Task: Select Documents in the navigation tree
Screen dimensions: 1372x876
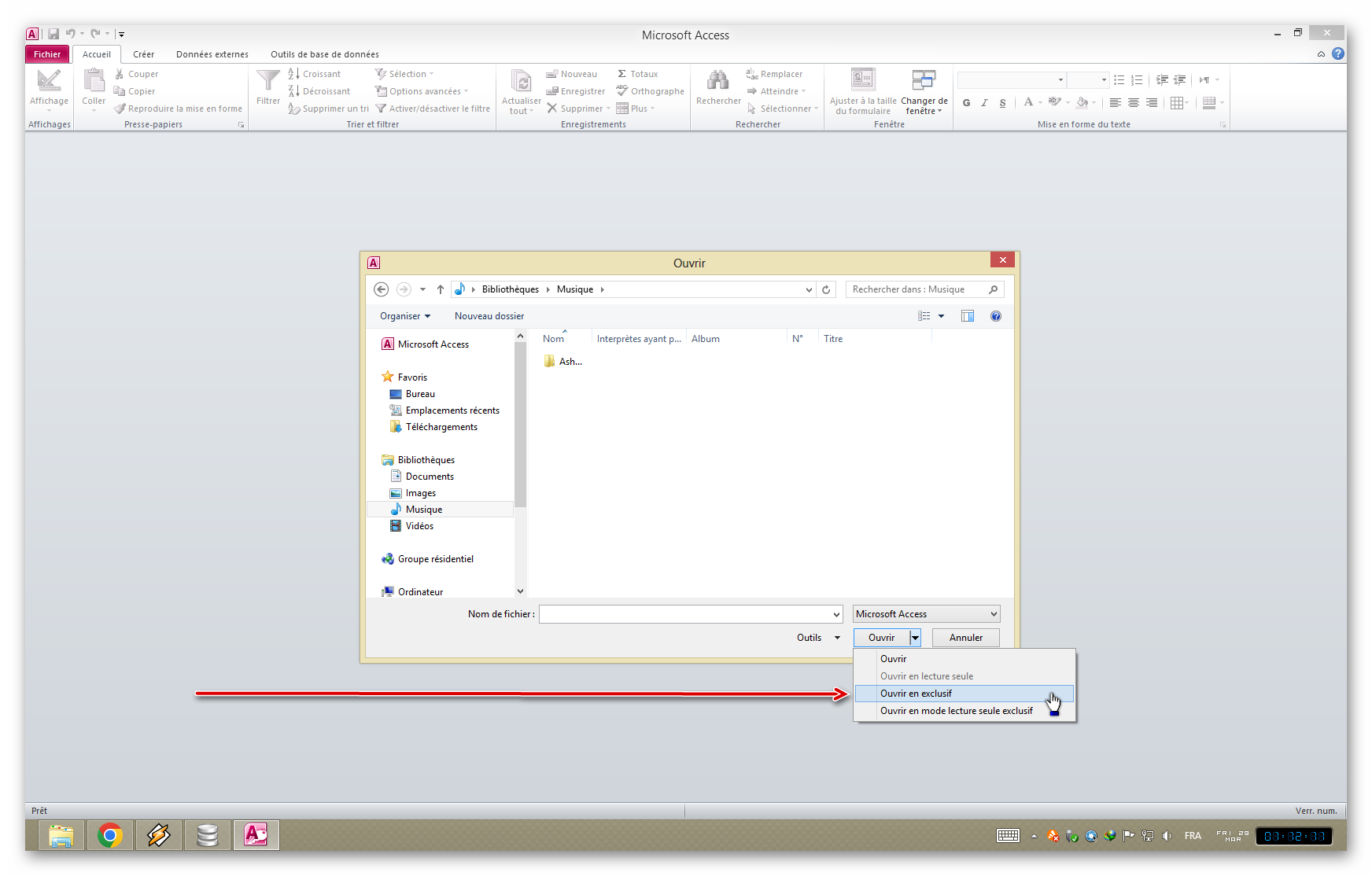Action: (x=430, y=477)
